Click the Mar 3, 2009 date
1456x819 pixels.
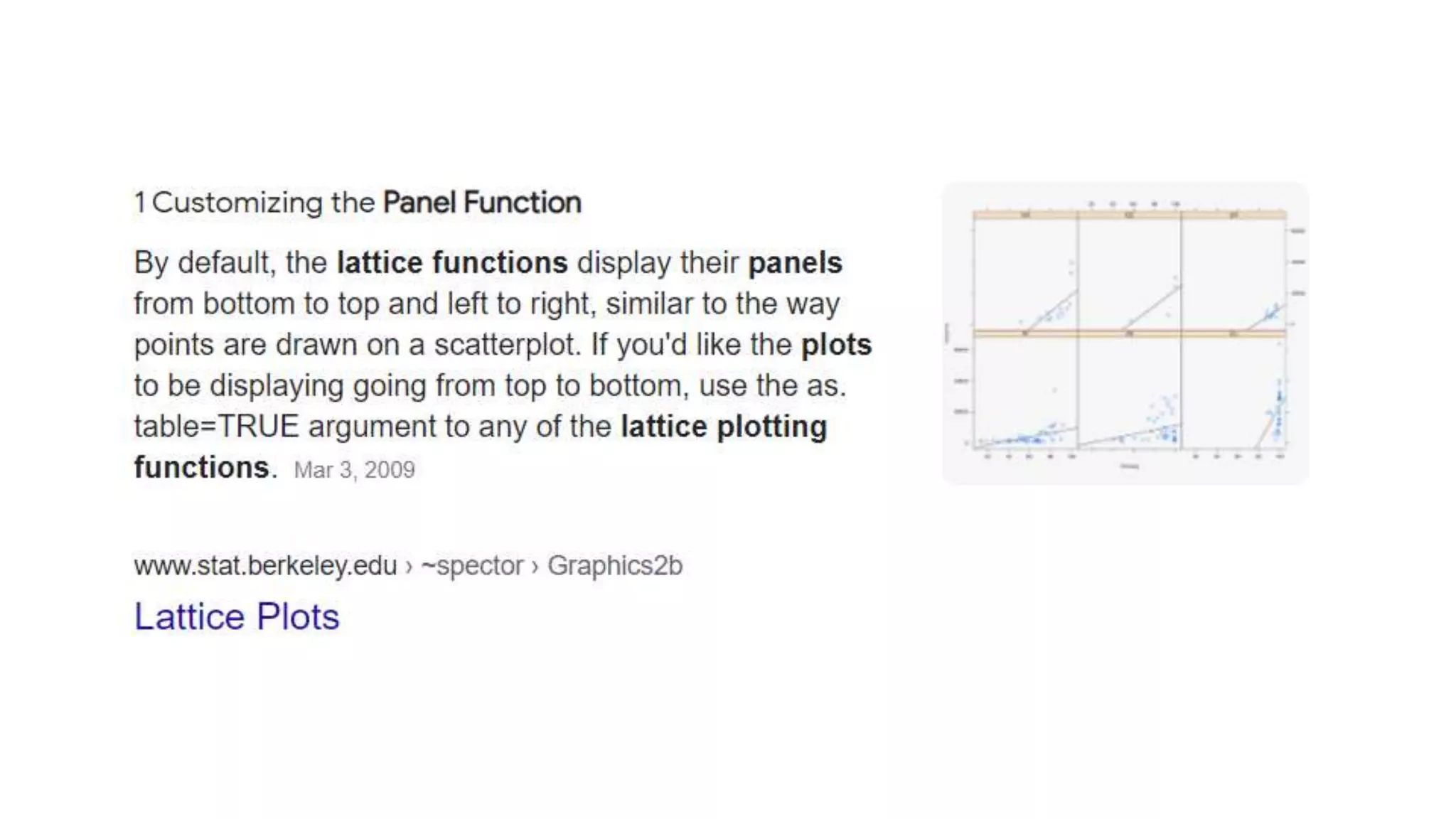click(354, 470)
